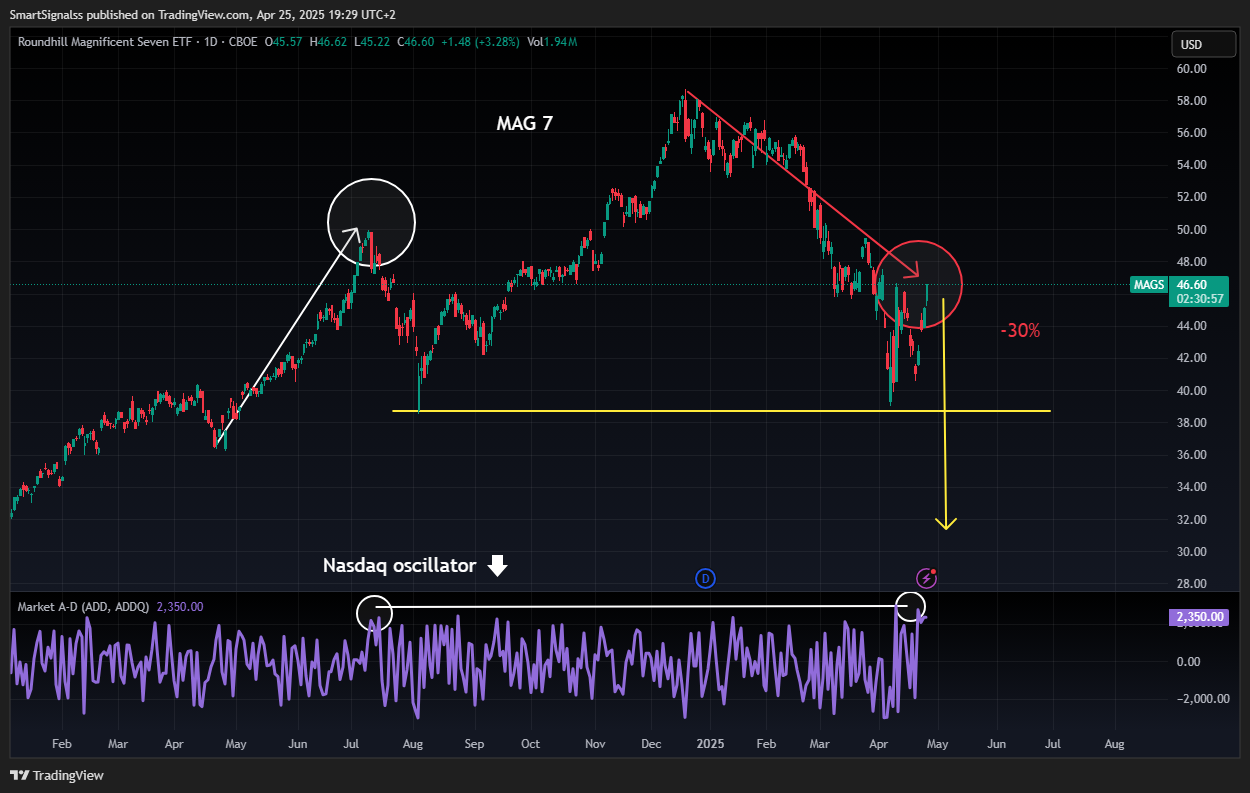1250x793 pixels.
Task: Click the Roundhill Magnificent Seven ETF title
Action: point(103,42)
